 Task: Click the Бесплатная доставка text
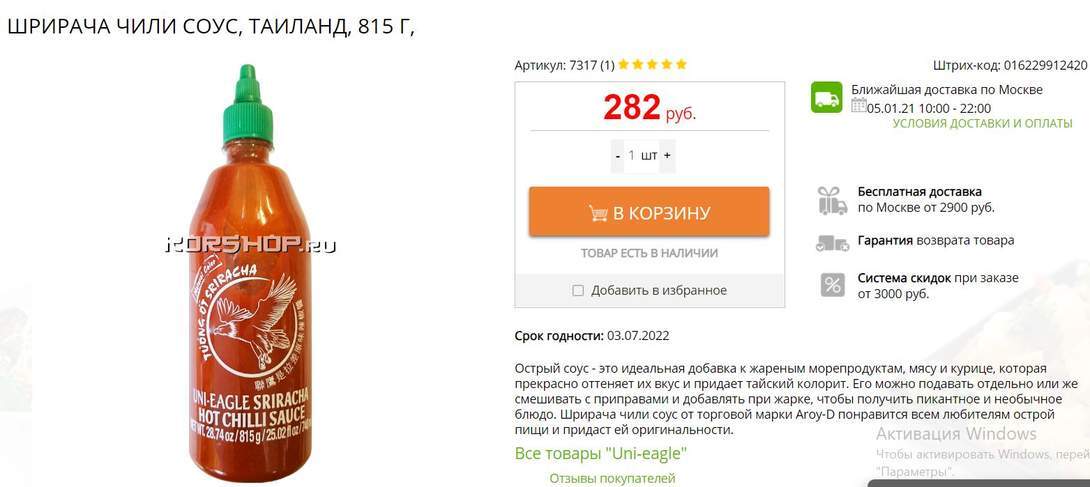(919, 192)
